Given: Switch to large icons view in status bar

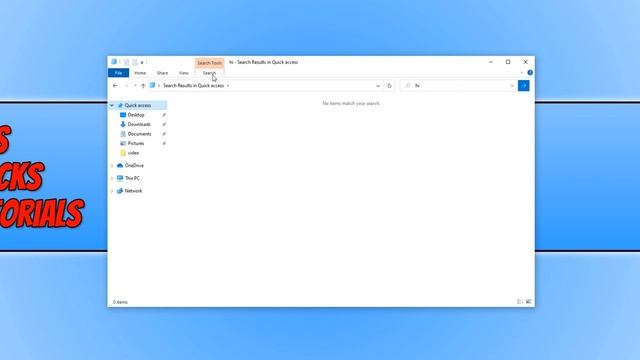Looking at the screenshot, I should (x=529, y=302).
